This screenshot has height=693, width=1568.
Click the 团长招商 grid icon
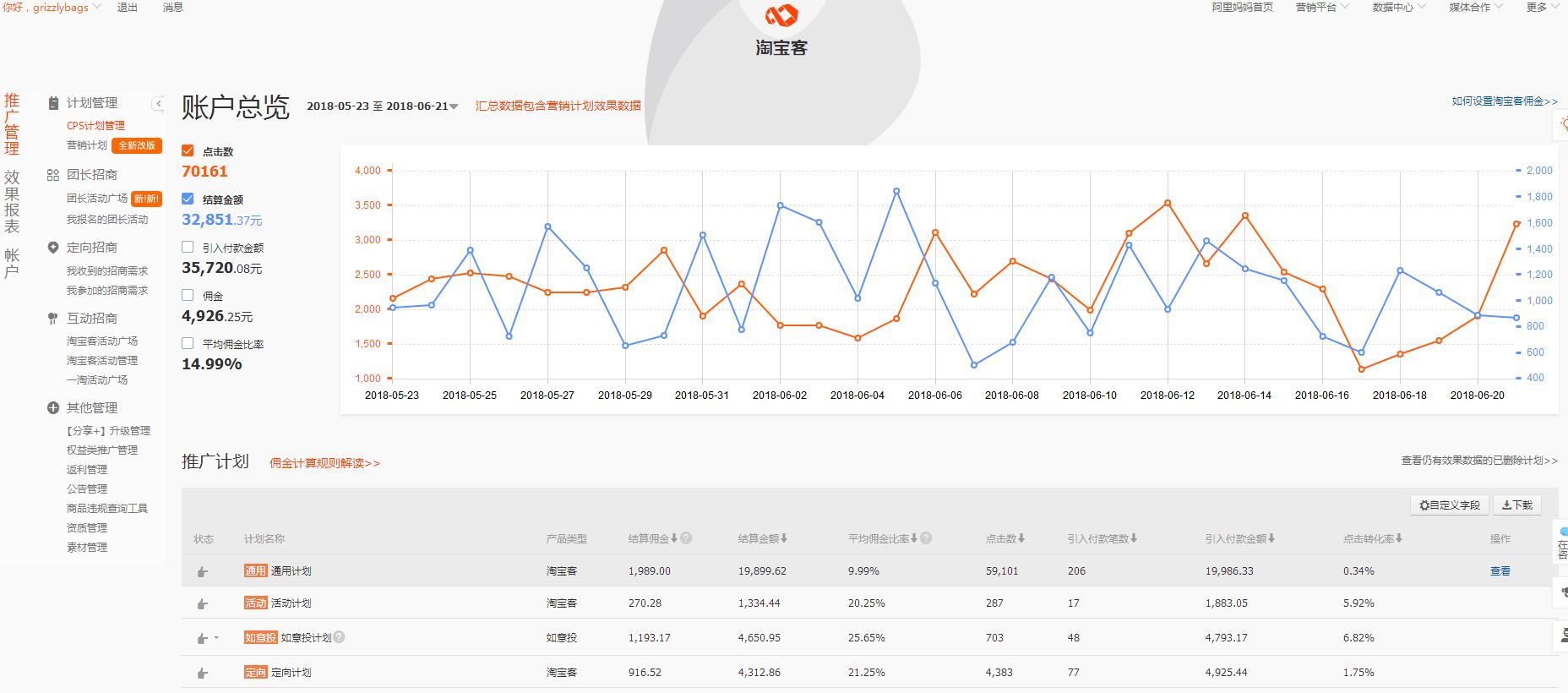(x=53, y=175)
